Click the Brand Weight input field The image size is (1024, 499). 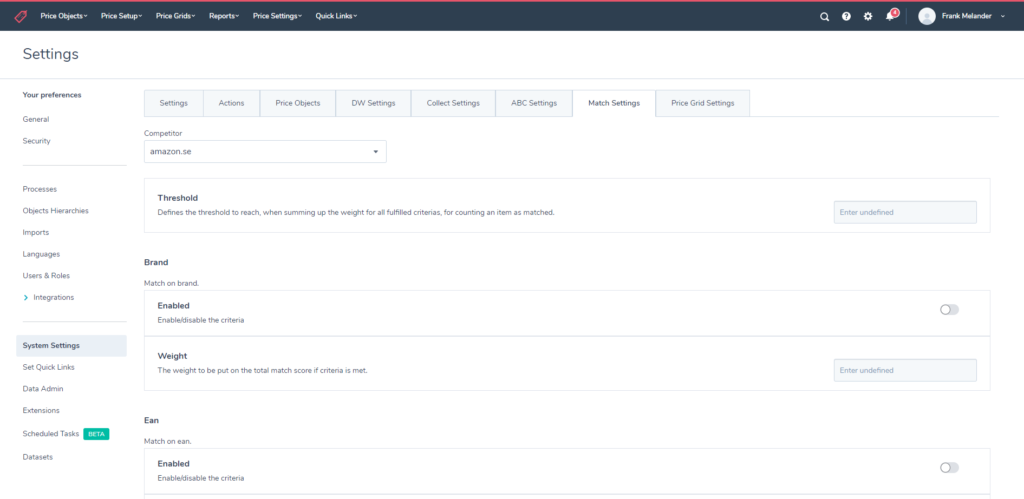[x=904, y=370]
